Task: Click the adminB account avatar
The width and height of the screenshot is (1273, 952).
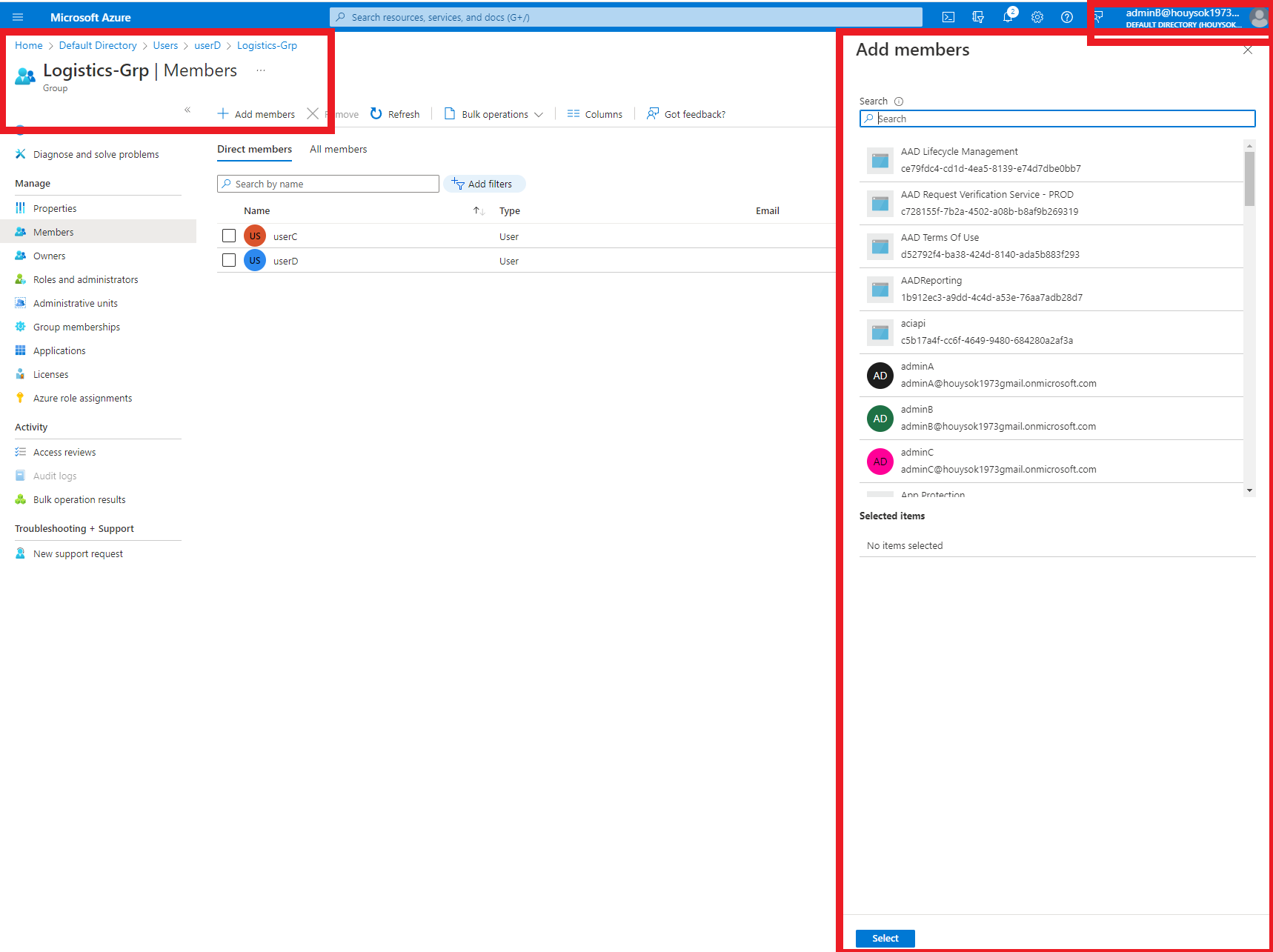Action: (x=1258, y=18)
